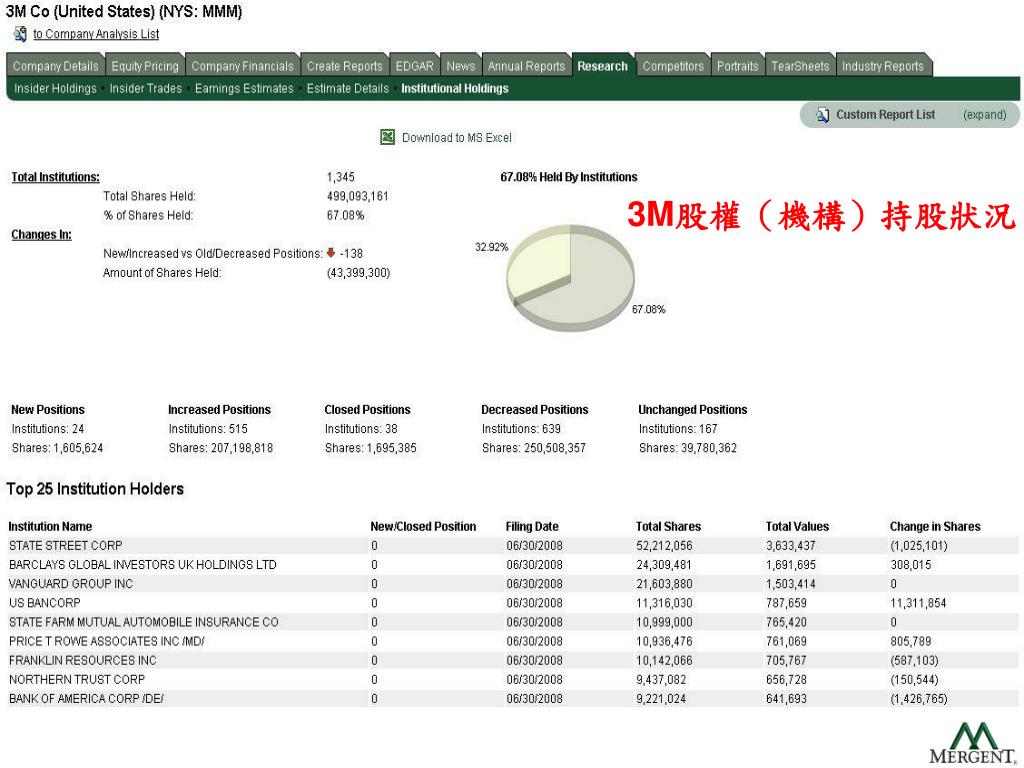Screen dimensions: 1024x768
Task: Open the Annual Reports tab
Action: (x=526, y=66)
